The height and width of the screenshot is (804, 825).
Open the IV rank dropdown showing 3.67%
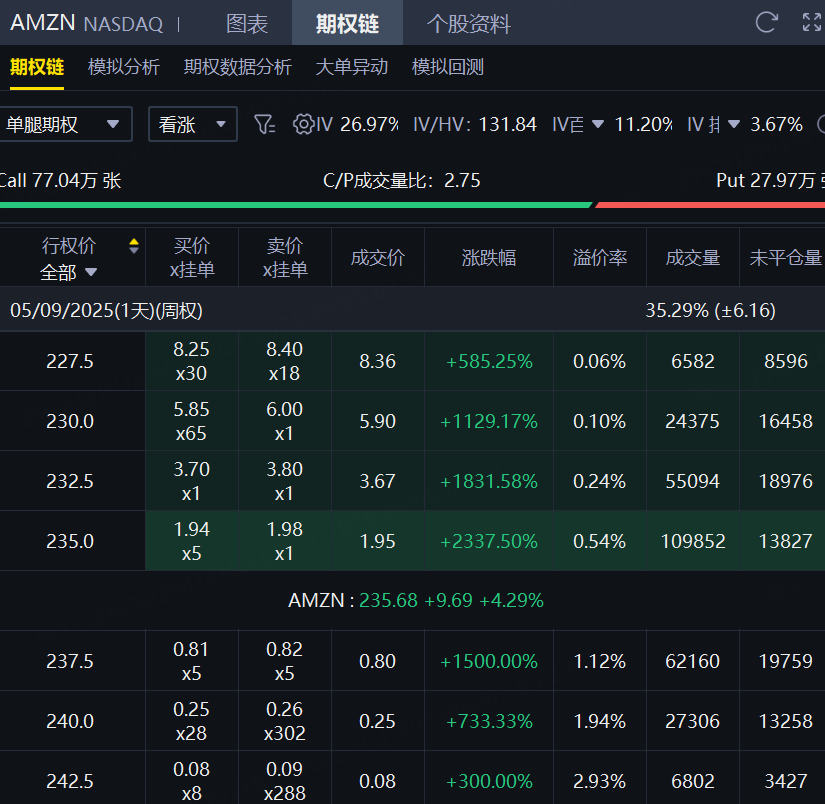733,124
